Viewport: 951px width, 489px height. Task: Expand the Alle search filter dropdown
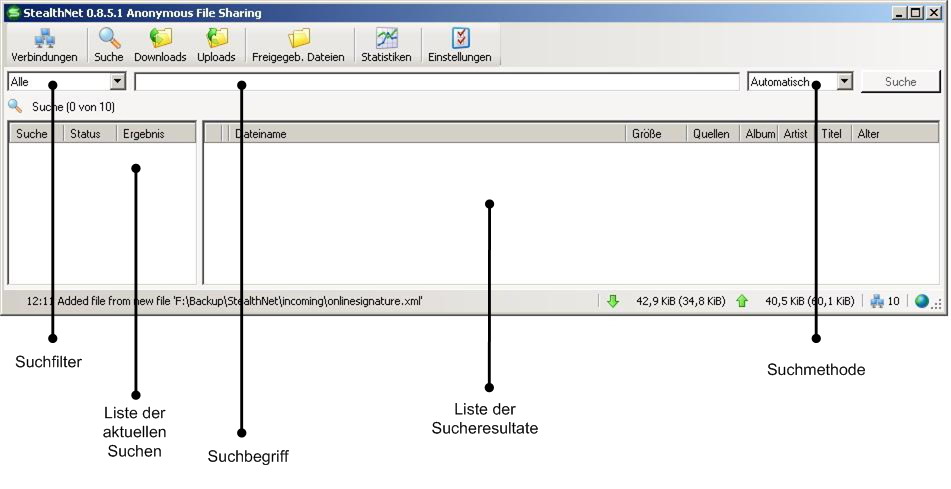[118, 81]
